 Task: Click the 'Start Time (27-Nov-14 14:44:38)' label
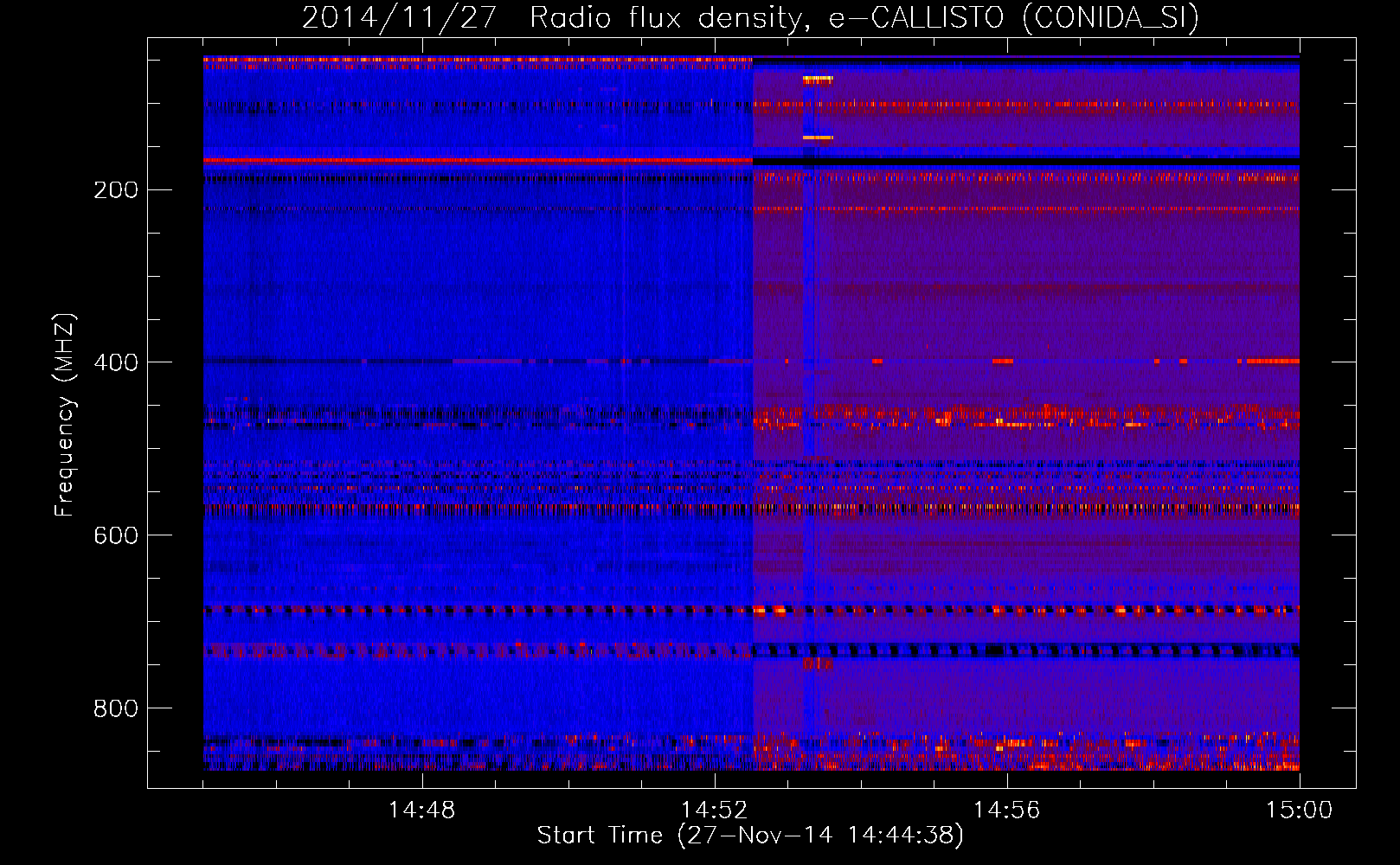pos(750,836)
